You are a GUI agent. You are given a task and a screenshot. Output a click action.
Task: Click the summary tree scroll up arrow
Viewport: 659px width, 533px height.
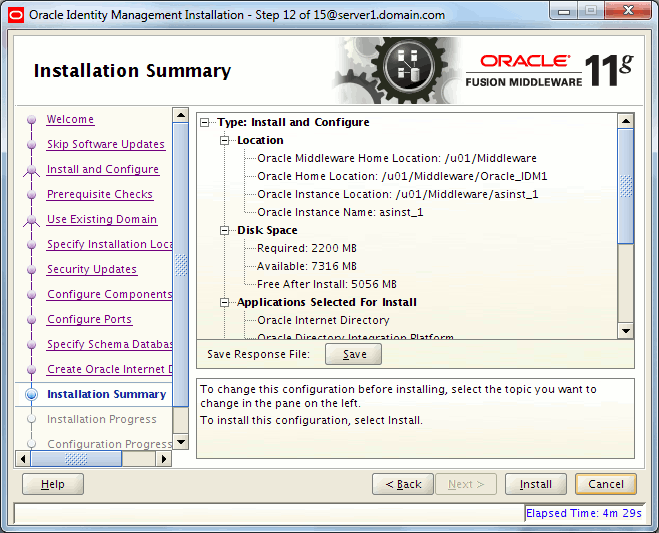[x=626, y=121]
